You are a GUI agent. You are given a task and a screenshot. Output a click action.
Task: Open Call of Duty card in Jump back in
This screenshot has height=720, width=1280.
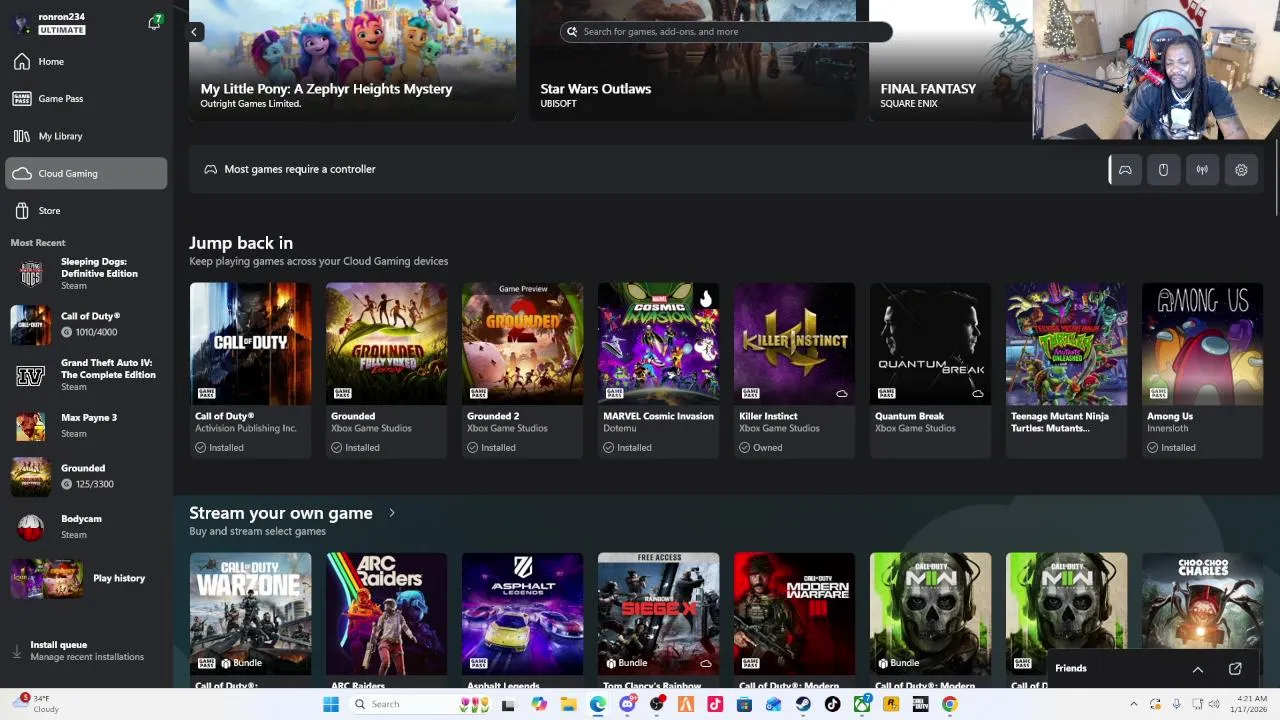coord(250,370)
